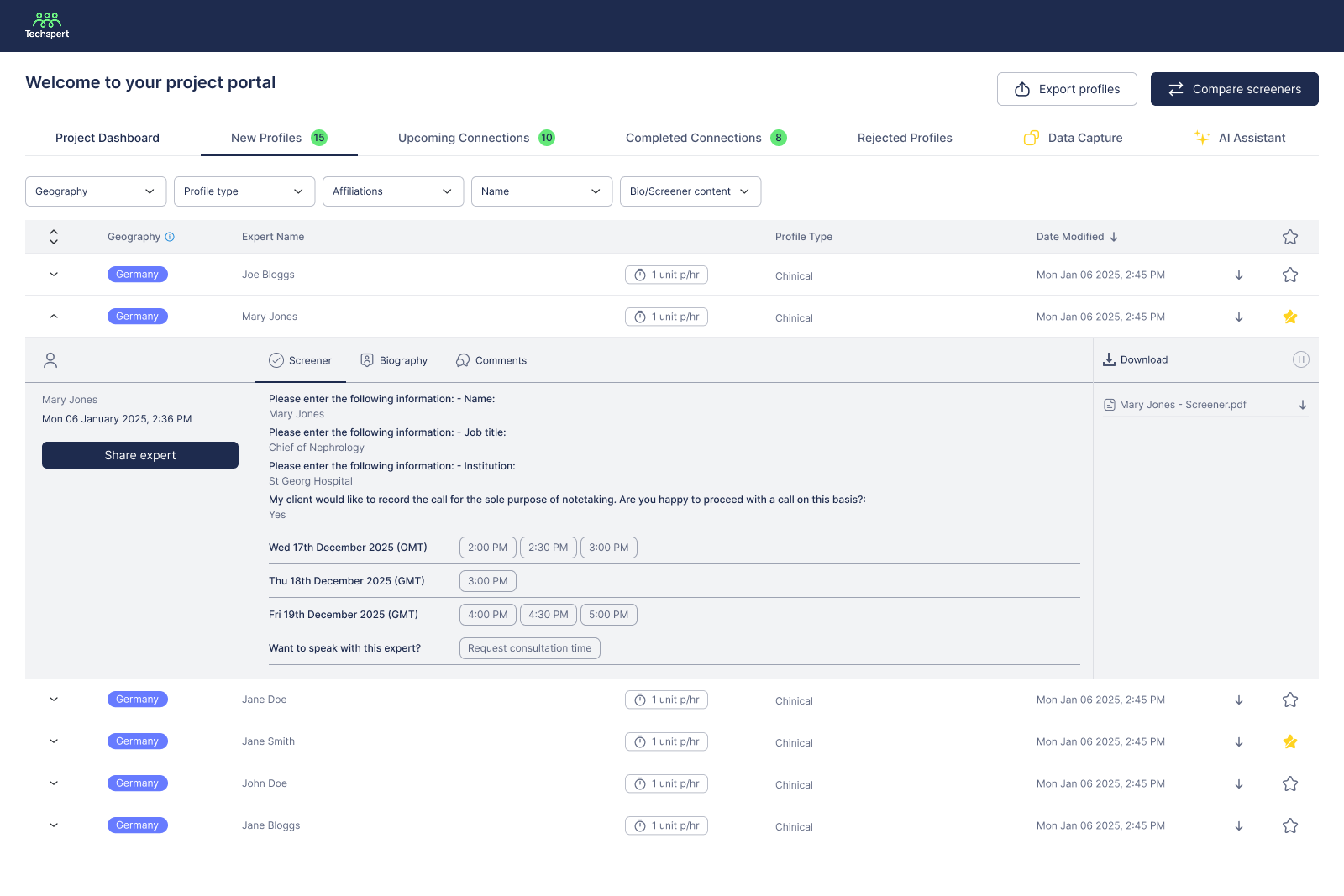Click the Techspert logo
This screenshot has width=1344, height=896.
coord(47,24)
